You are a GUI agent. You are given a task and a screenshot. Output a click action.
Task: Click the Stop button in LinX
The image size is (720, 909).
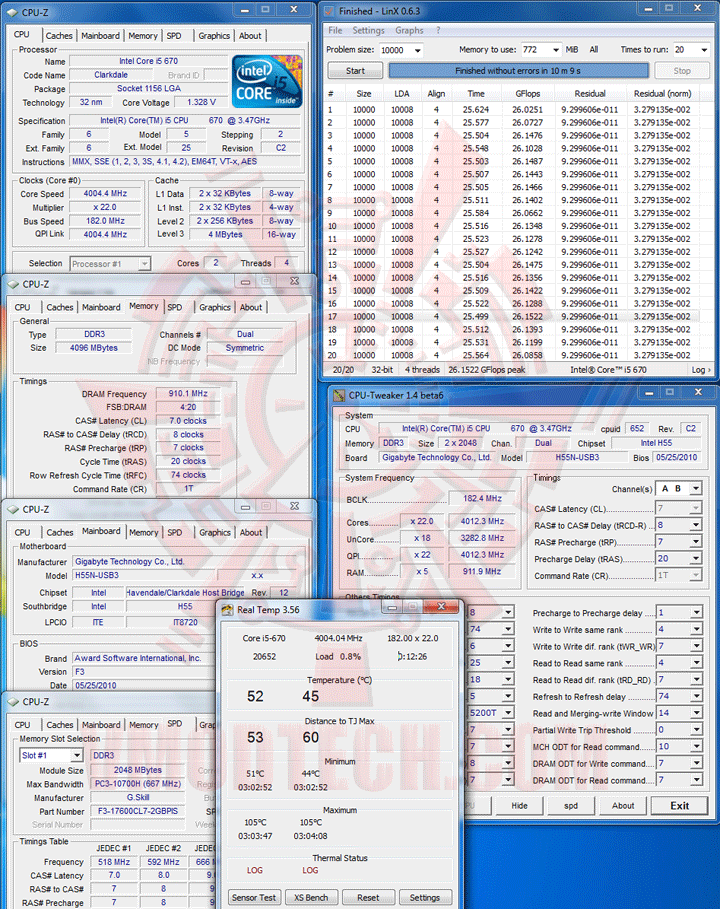coord(682,71)
